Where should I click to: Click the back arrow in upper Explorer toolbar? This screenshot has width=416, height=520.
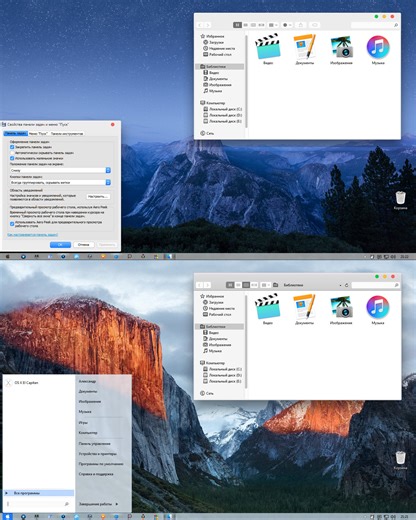click(x=200, y=25)
